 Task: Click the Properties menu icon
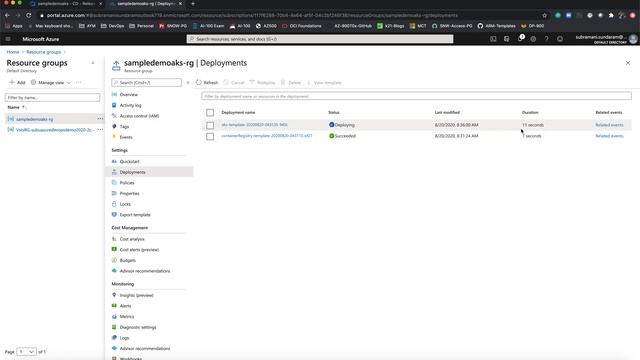[x=114, y=193]
